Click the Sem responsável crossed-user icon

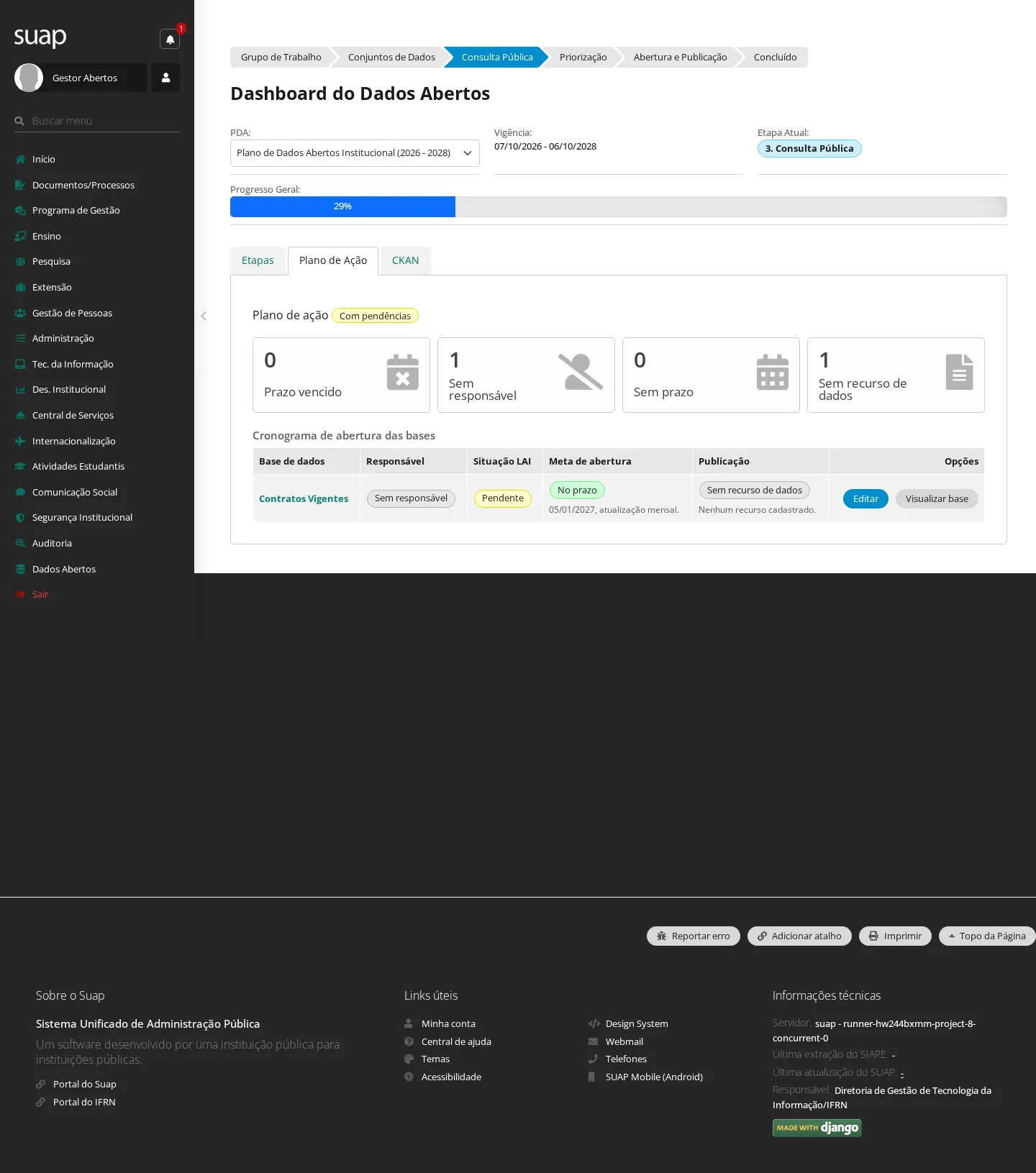coord(581,372)
